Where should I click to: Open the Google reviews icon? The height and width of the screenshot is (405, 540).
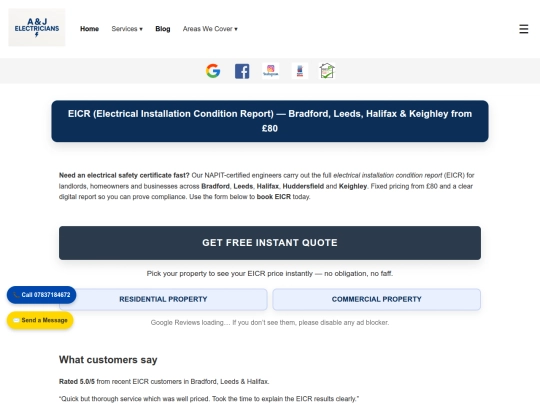213,71
